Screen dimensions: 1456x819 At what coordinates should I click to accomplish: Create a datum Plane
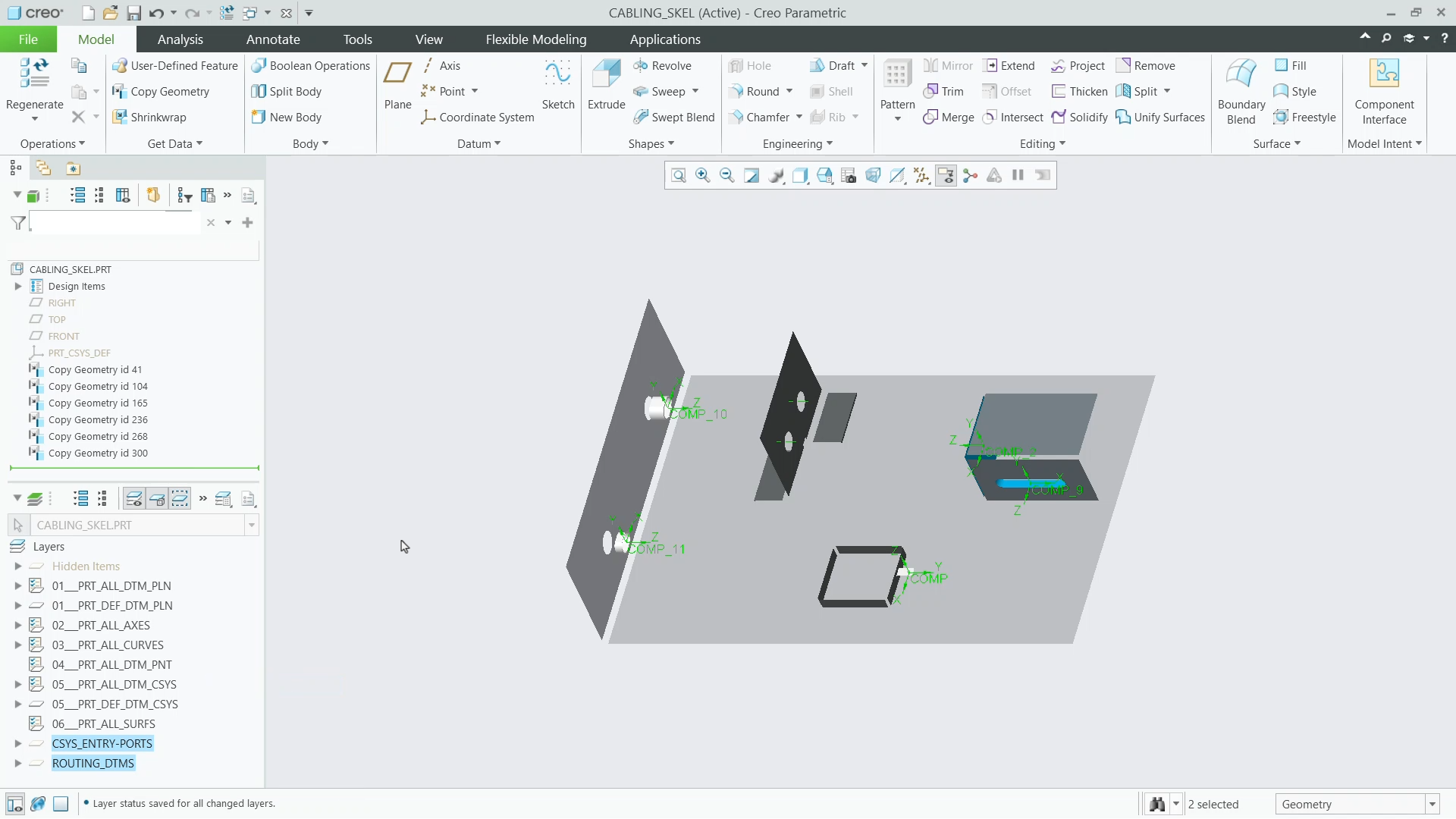[397, 84]
